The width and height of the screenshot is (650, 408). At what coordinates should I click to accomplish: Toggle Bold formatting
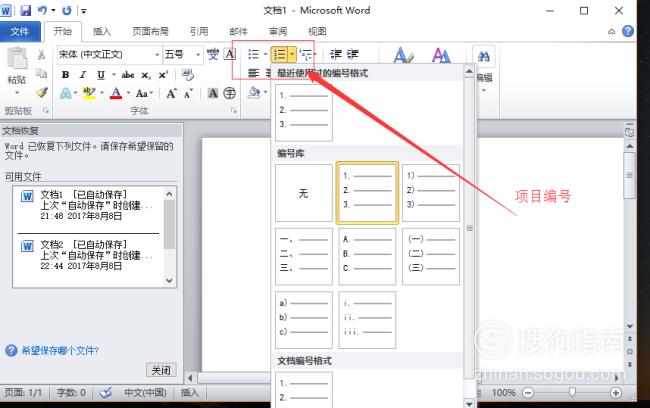65,75
